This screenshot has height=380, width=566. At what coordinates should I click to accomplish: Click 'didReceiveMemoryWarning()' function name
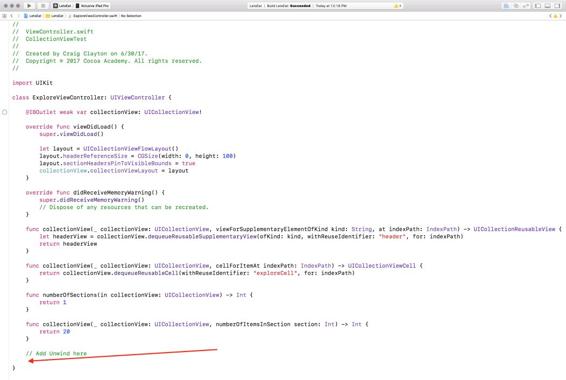[116, 193]
